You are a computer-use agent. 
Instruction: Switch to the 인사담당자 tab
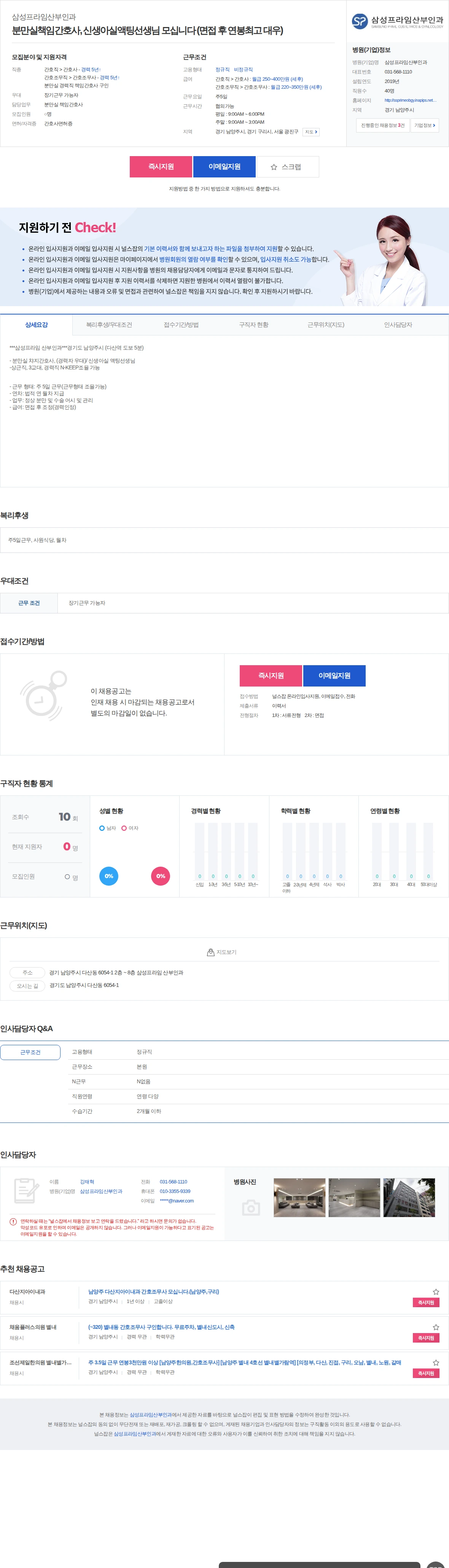(x=398, y=325)
